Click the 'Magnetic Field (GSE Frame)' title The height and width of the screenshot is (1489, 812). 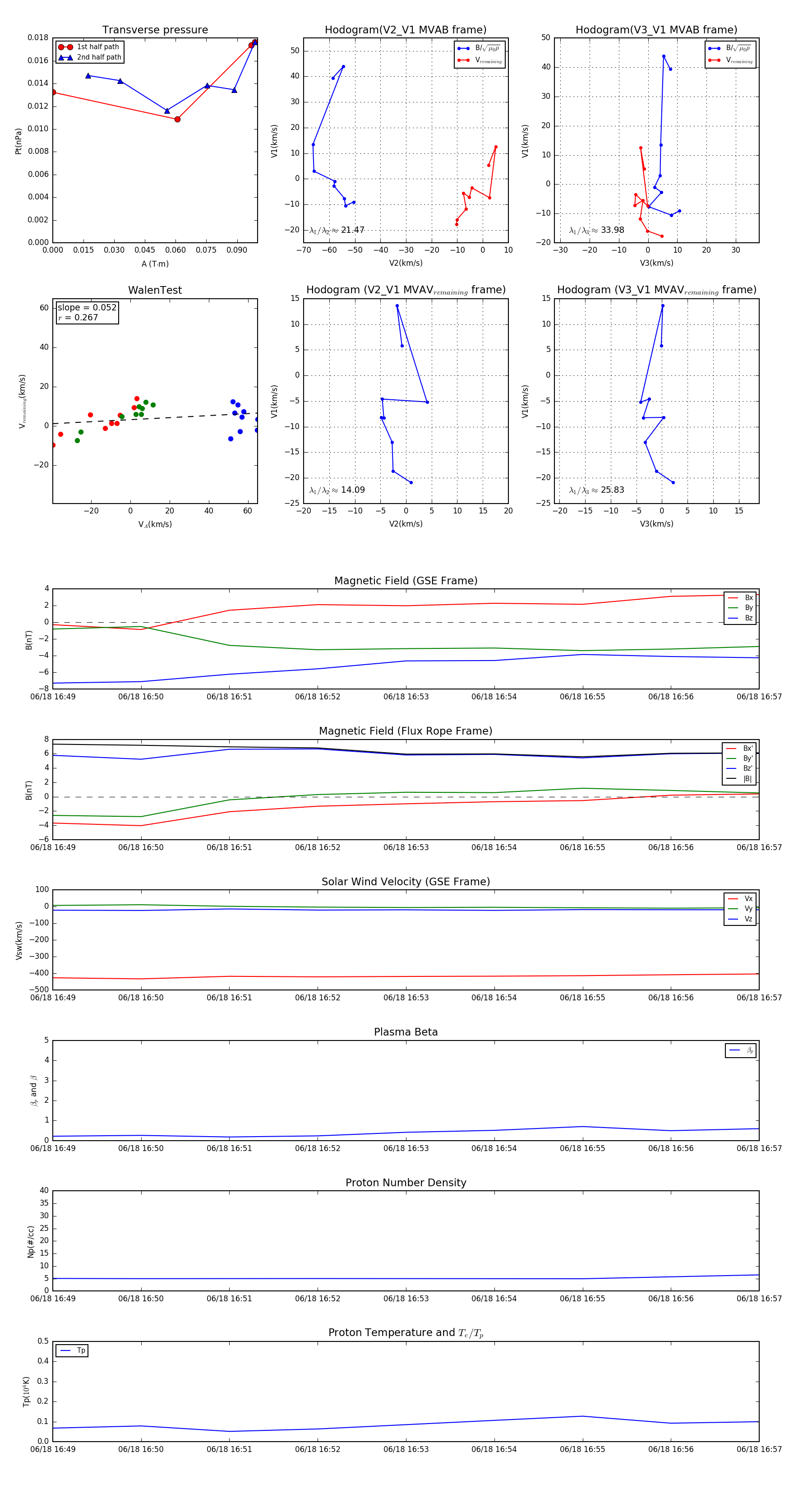[406, 581]
